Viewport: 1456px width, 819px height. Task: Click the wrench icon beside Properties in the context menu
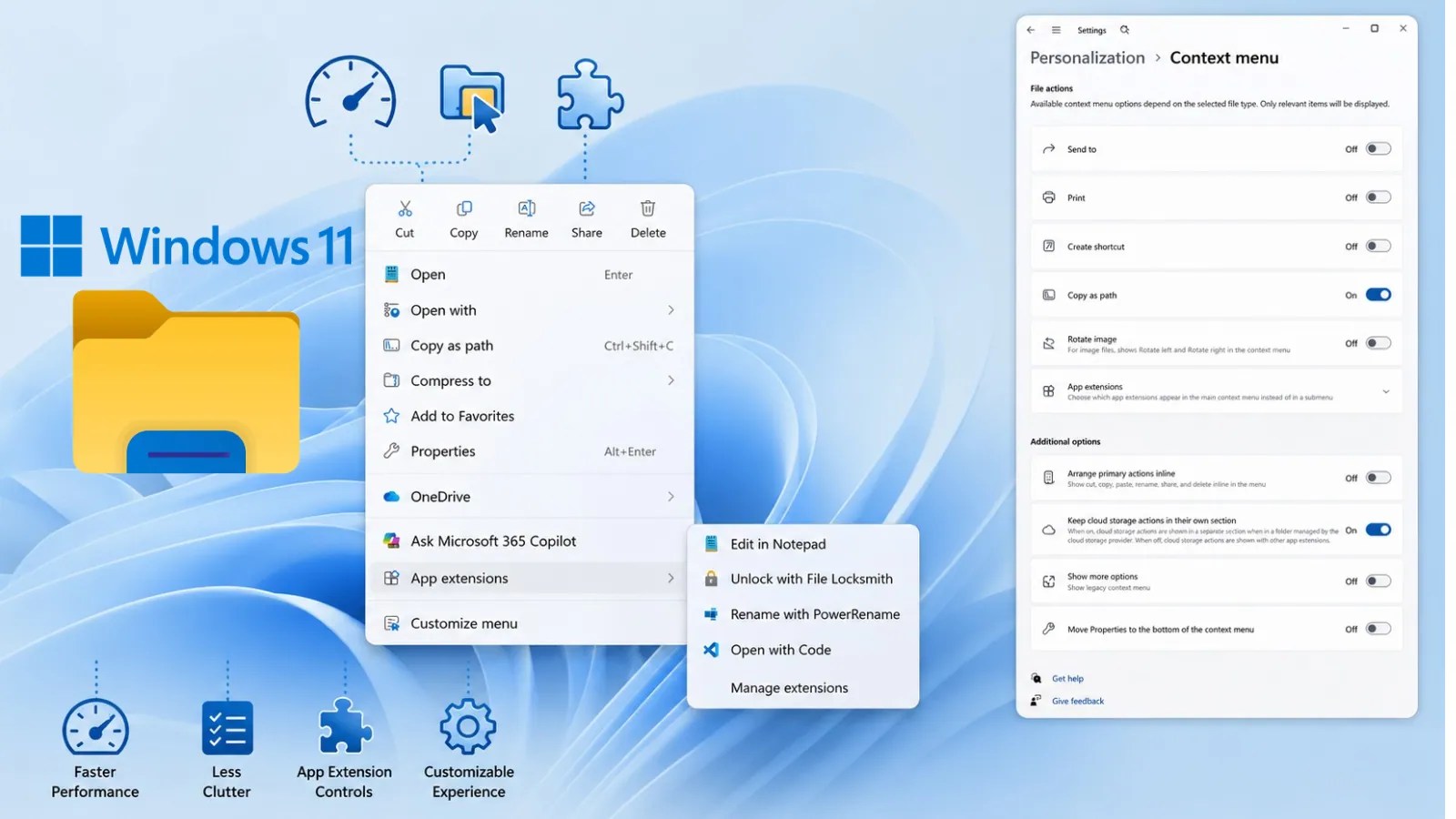pyautogui.click(x=391, y=451)
